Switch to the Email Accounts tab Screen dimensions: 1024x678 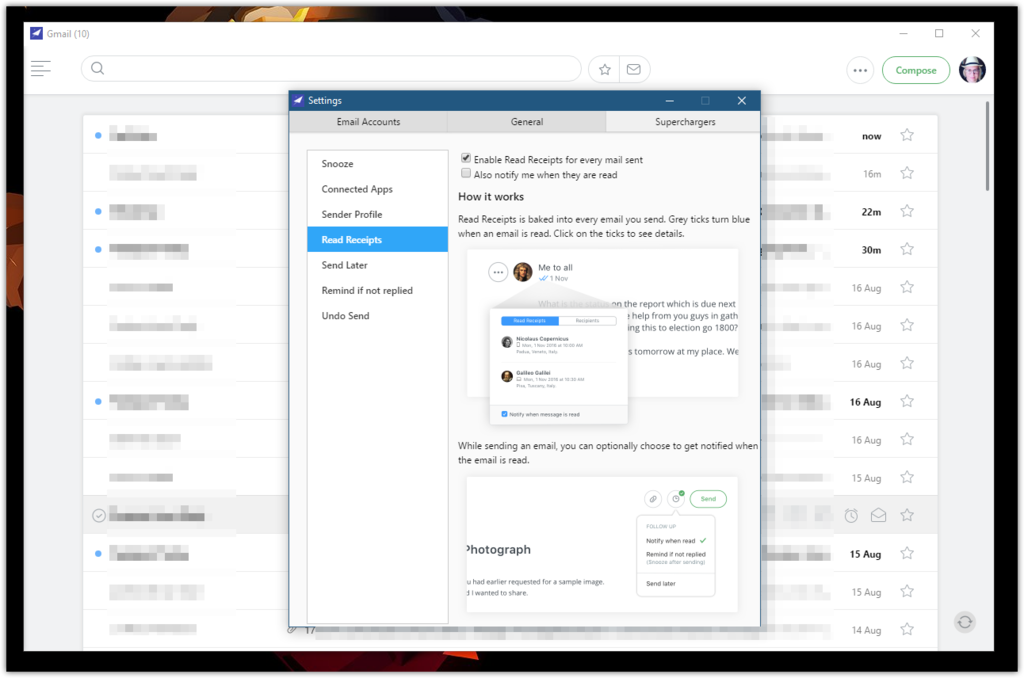368,121
